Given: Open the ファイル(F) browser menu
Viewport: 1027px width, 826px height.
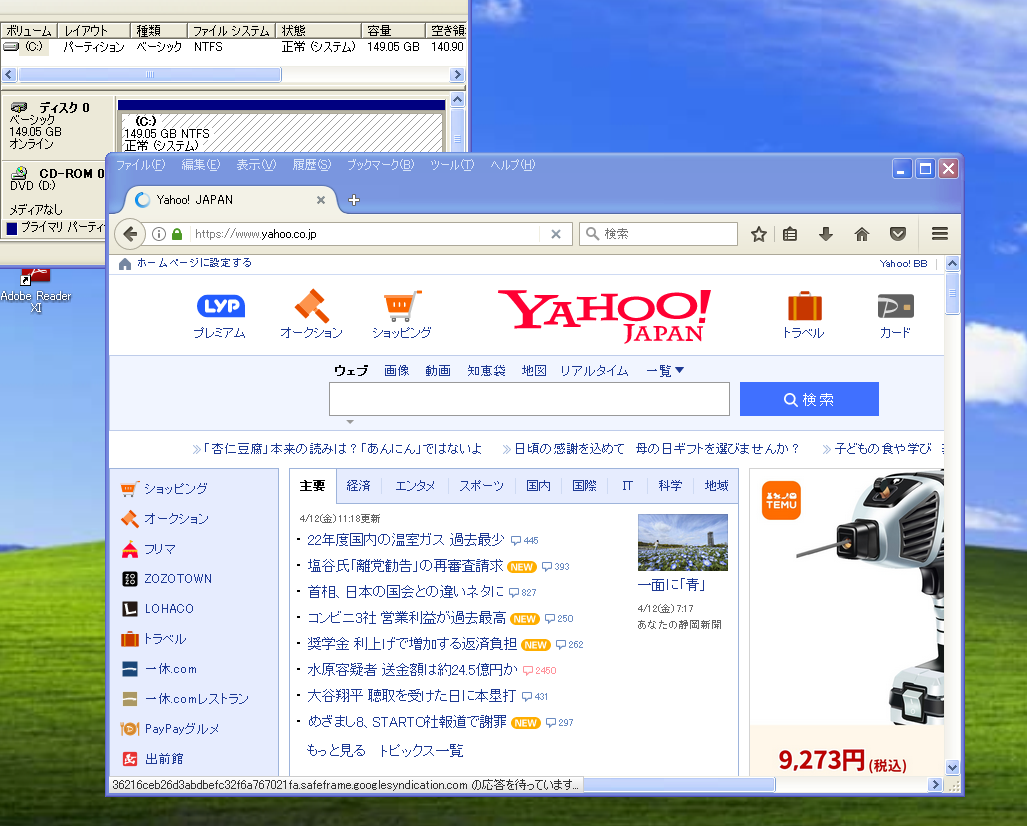Looking at the screenshot, I should click(x=140, y=165).
